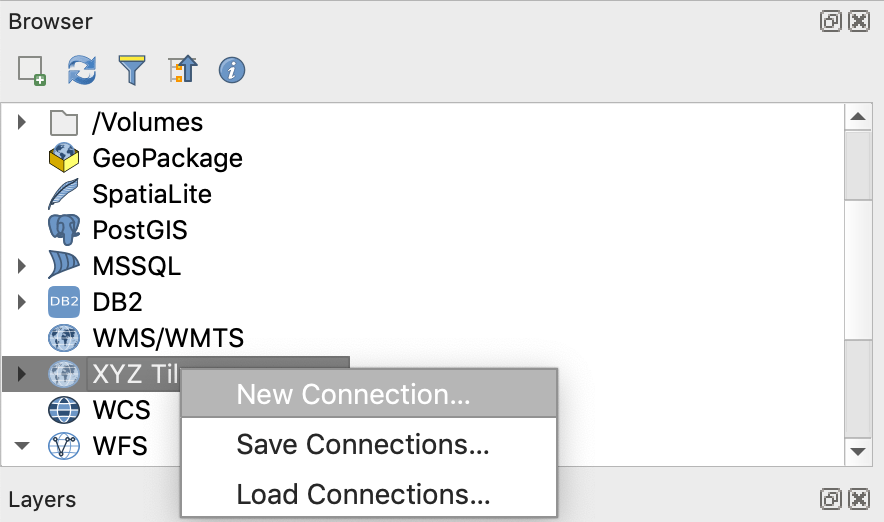The height and width of the screenshot is (522, 884).
Task: Expand the /Volumes folder node
Action: pyautogui.click(x=23, y=122)
